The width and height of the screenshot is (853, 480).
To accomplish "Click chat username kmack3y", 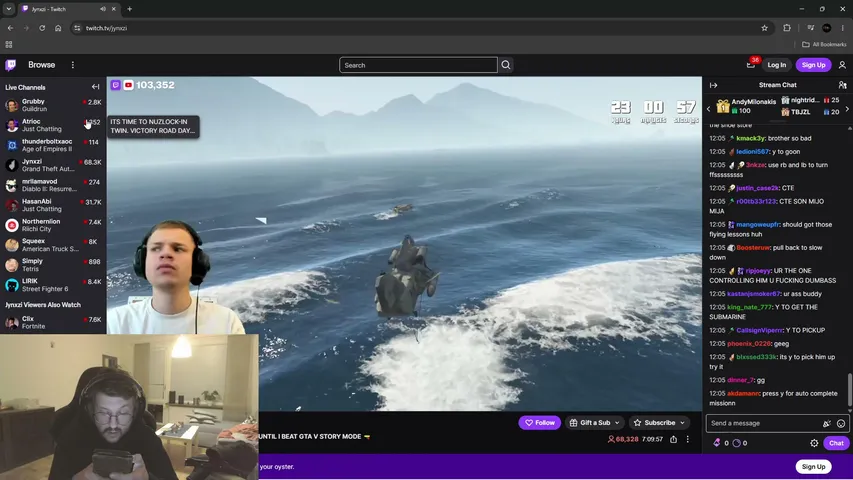I will click(x=750, y=138).
